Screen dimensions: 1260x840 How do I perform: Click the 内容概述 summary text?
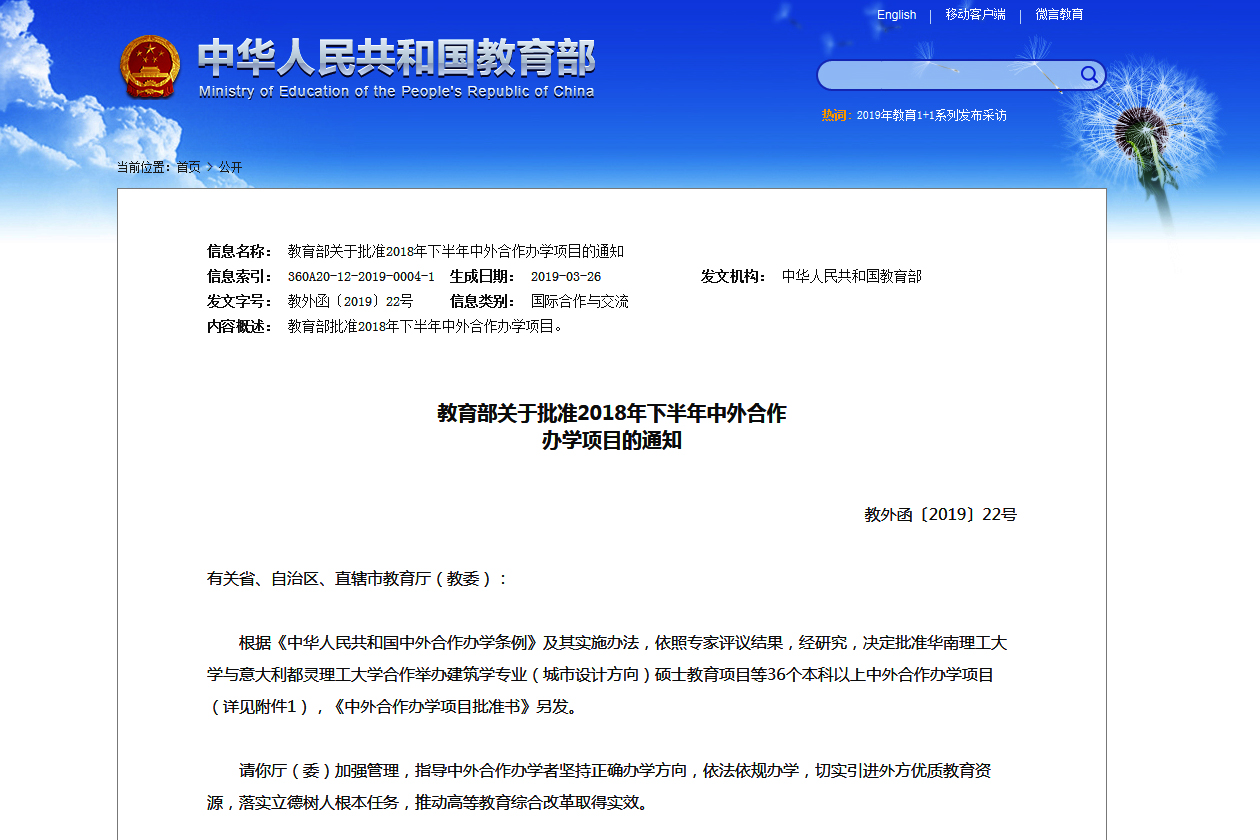pos(426,326)
